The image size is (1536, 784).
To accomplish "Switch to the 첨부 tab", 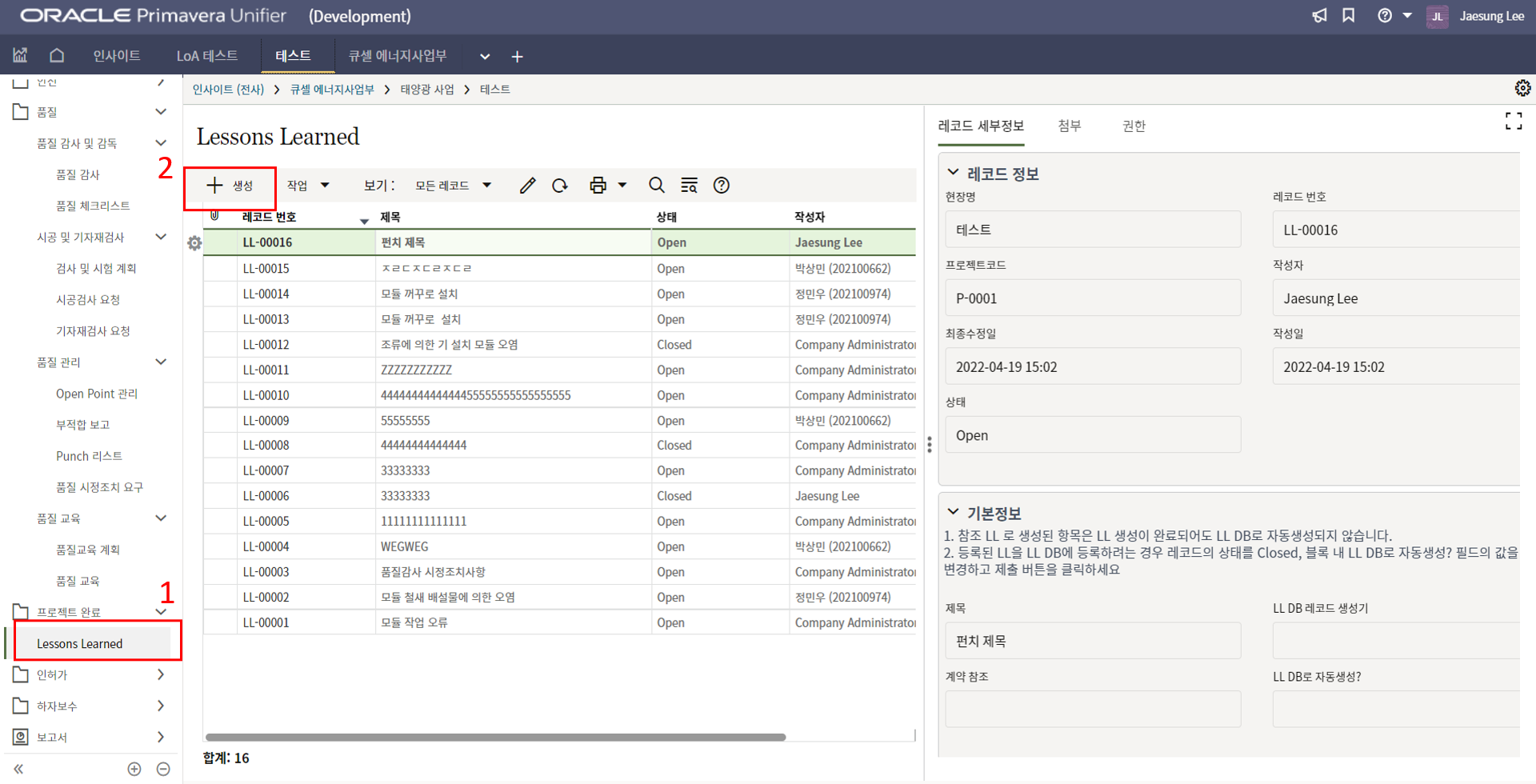I will pos(1069,126).
